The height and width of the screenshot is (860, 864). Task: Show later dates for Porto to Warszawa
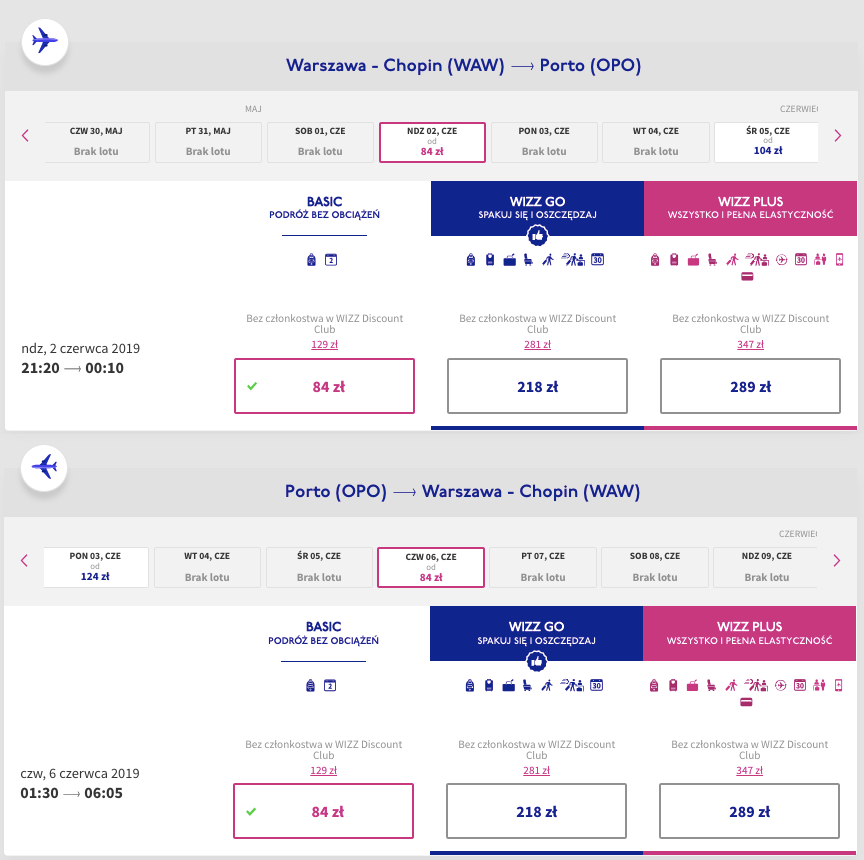[837, 561]
